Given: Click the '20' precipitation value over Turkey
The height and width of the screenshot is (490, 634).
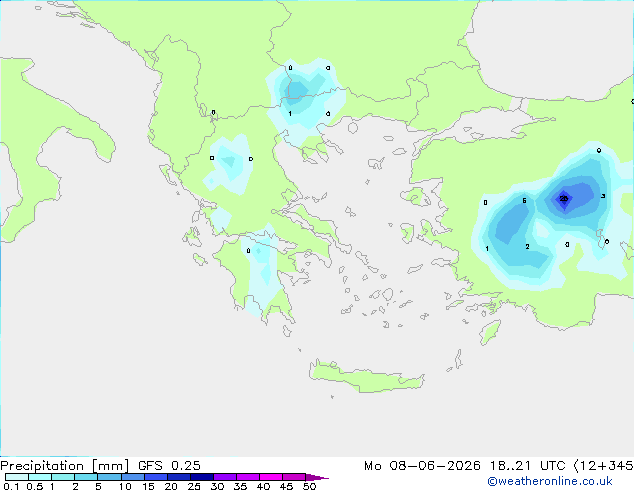Looking at the screenshot, I should [564, 199].
